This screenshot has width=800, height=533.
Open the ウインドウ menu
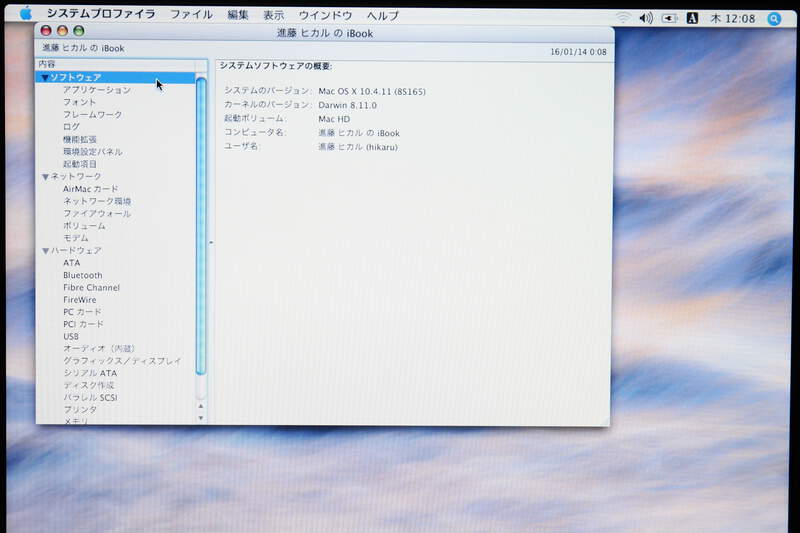pyautogui.click(x=325, y=15)
